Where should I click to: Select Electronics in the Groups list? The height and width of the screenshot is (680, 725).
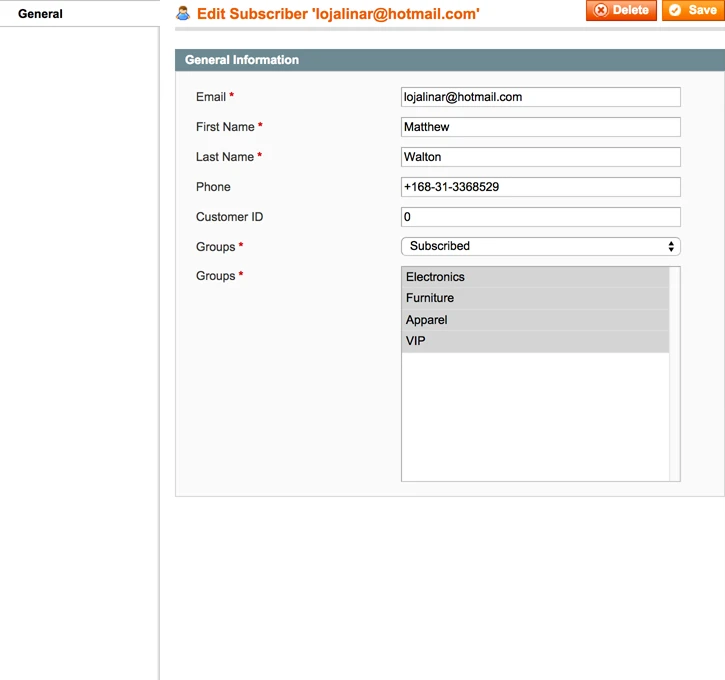535,277
